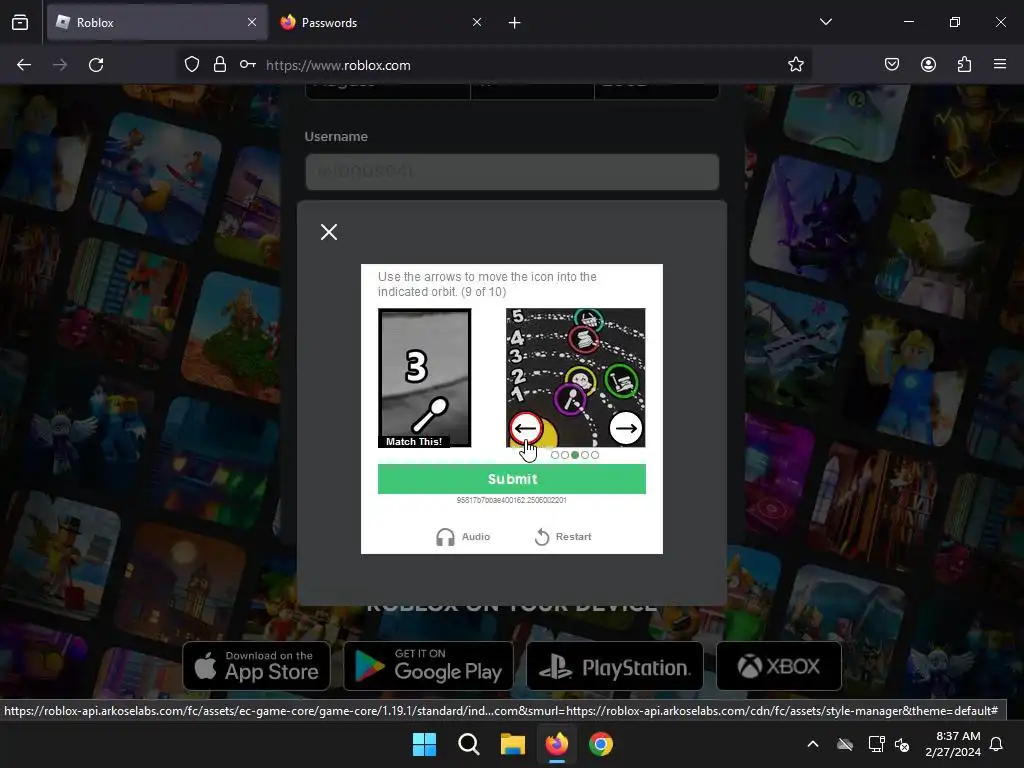The image size is (1024, 768).
Task: Launch Google Chrome from taskbar
Action: 601,744
